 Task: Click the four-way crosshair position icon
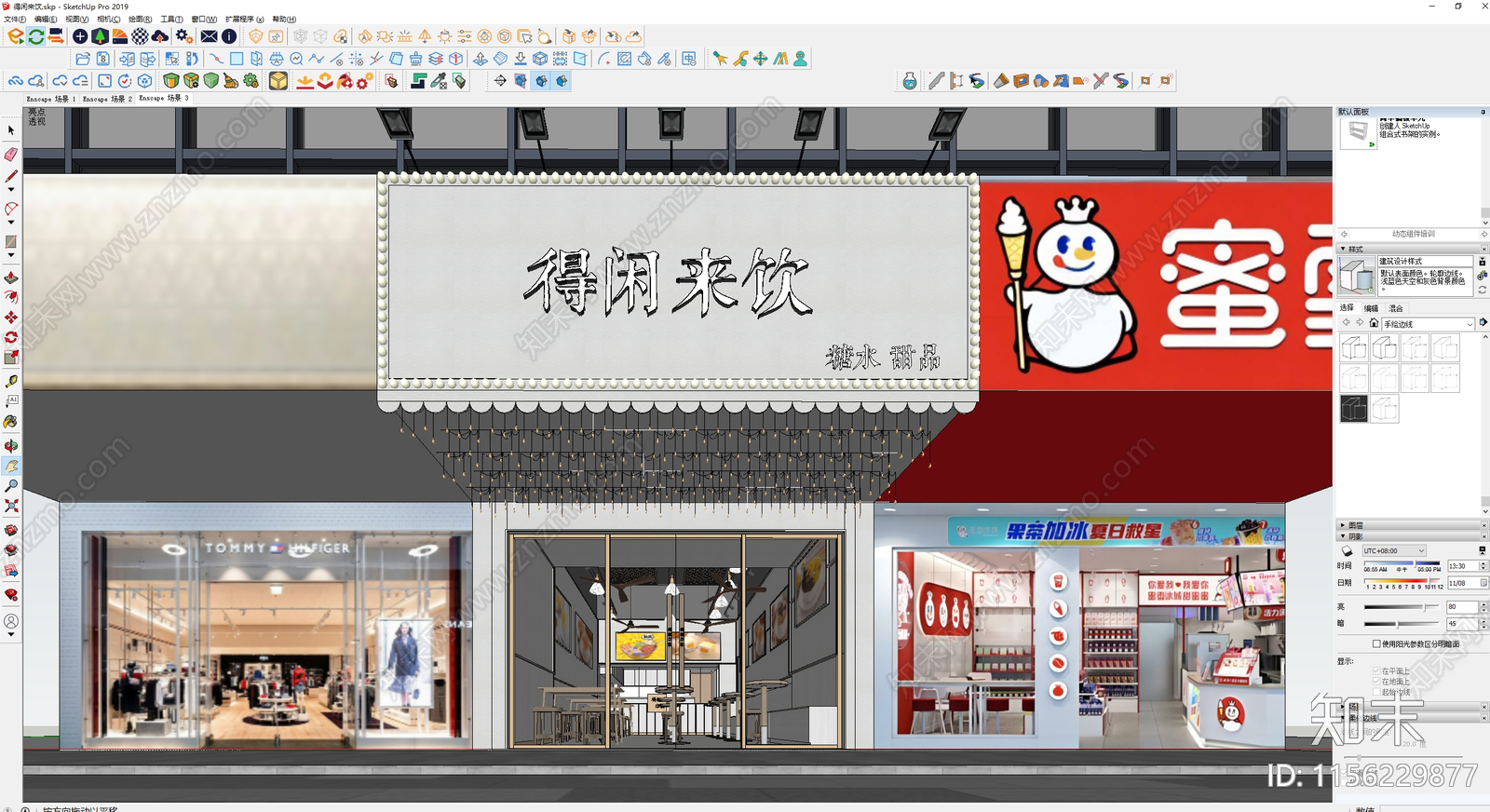coord(499,81)
